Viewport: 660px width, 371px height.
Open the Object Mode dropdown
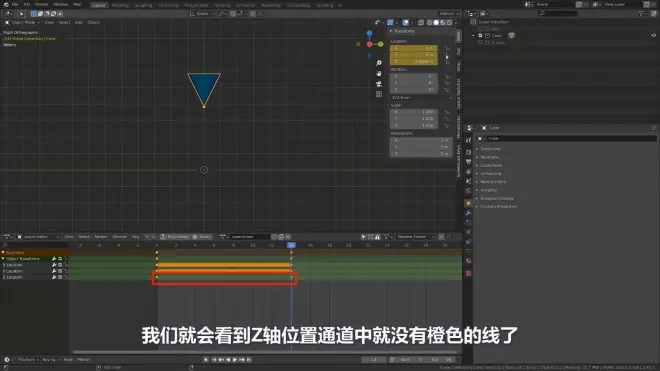click(x=22, y=22)
